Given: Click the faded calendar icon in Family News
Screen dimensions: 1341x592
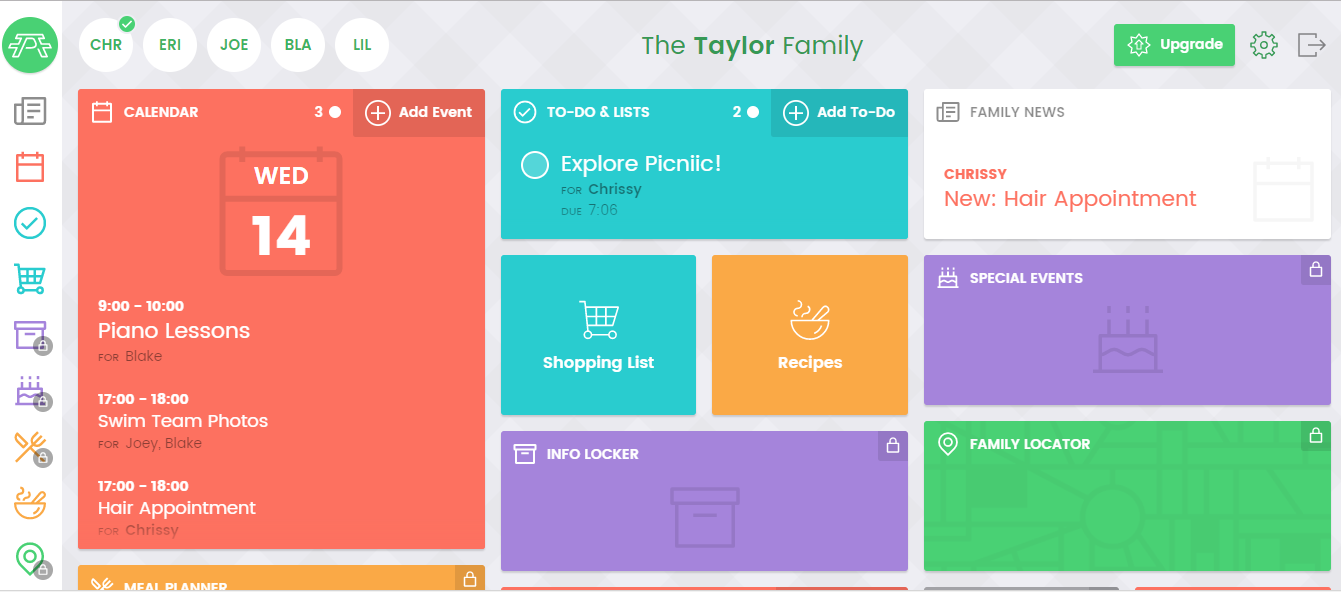Looking at the screenshot, I should (1284, 189).
